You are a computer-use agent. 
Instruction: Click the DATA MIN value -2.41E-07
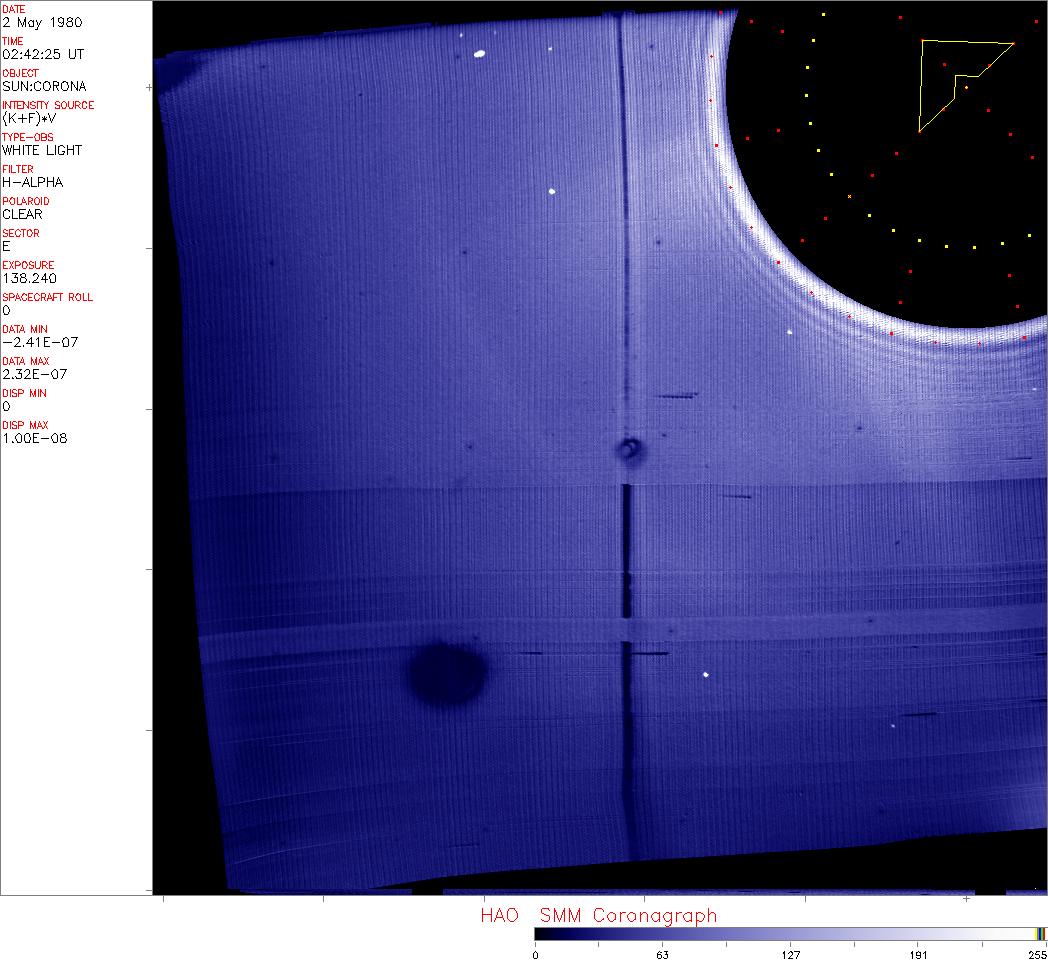40,342
